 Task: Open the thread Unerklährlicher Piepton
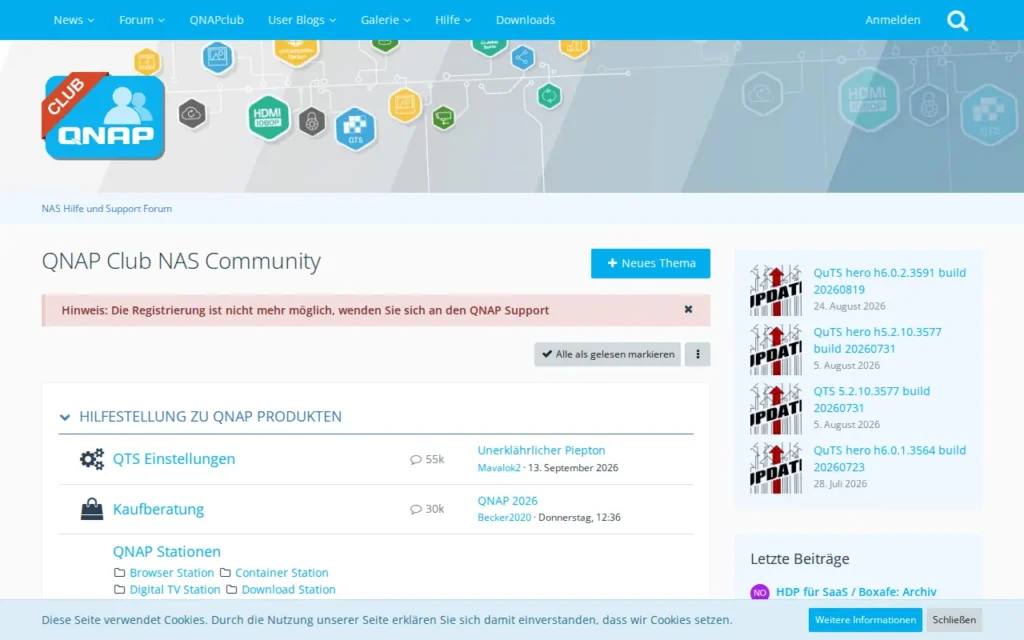[541, 450]
